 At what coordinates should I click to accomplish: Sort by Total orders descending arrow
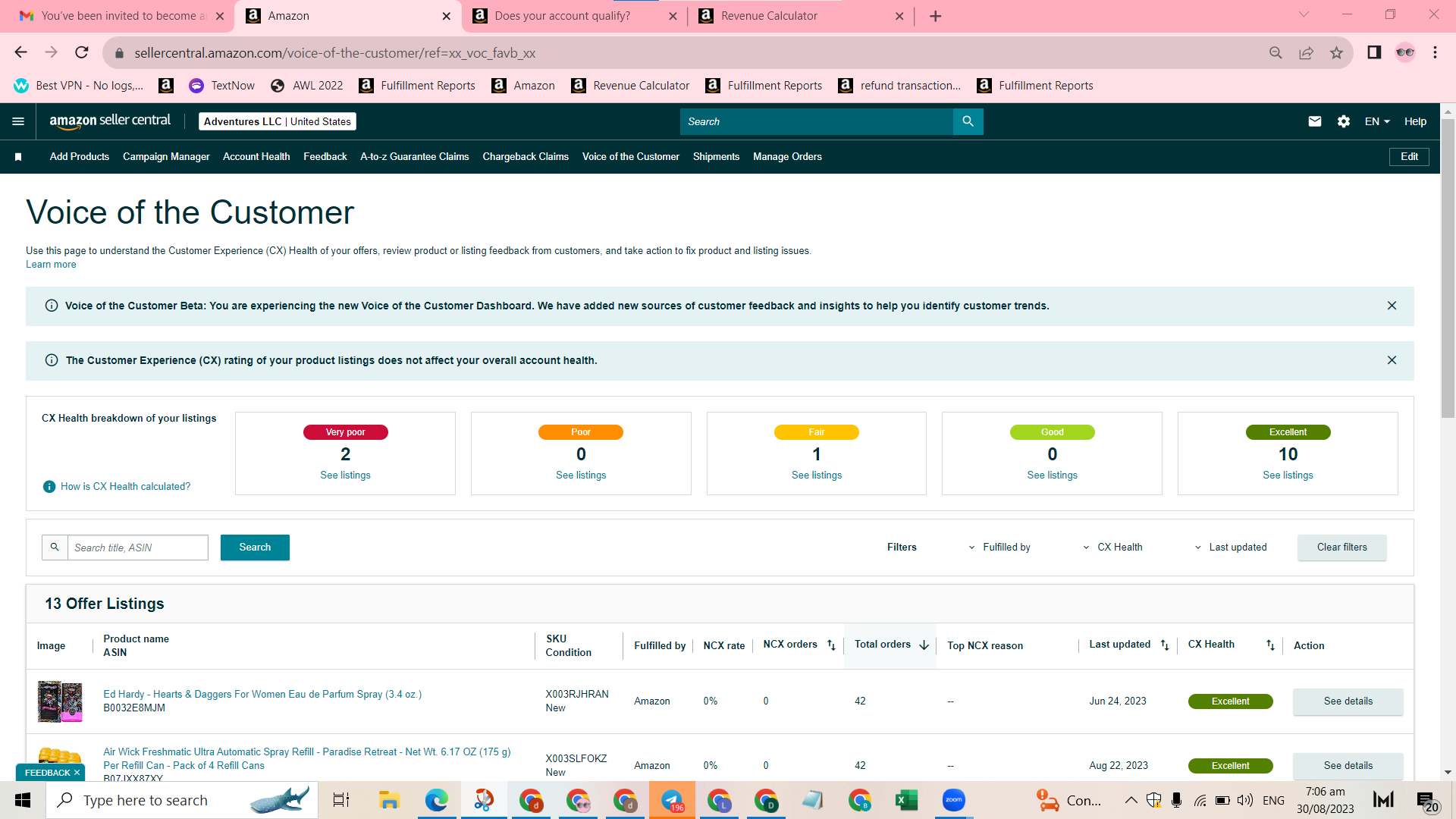tap(924, 645)
